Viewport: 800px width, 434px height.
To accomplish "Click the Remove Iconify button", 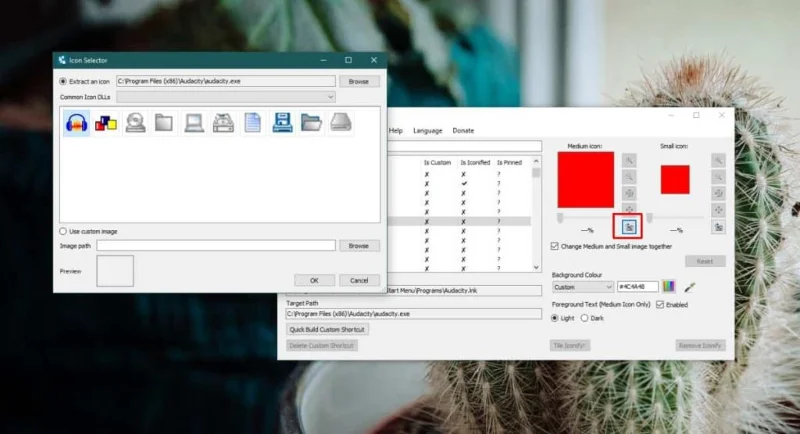I will click(700, 345).
